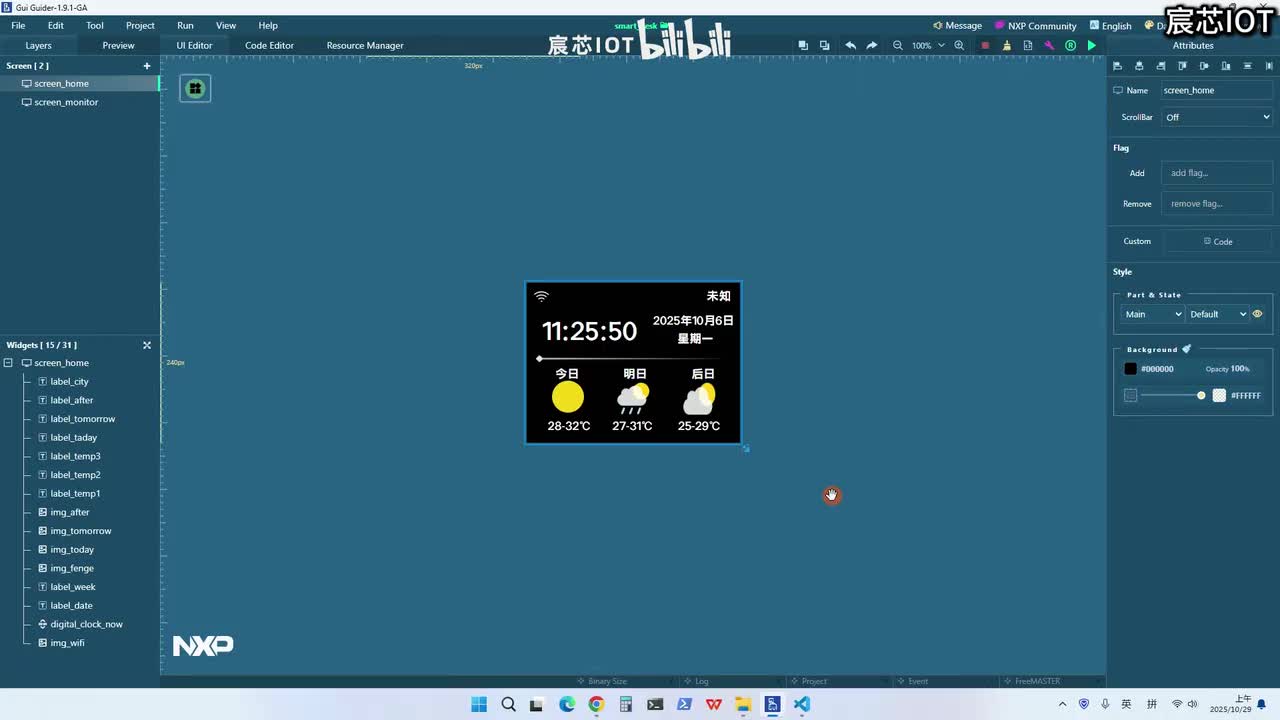Viewport: 1280px width, 720px height.
Task: Open the Binary Size panel
Action: click(x=601, y=681)
